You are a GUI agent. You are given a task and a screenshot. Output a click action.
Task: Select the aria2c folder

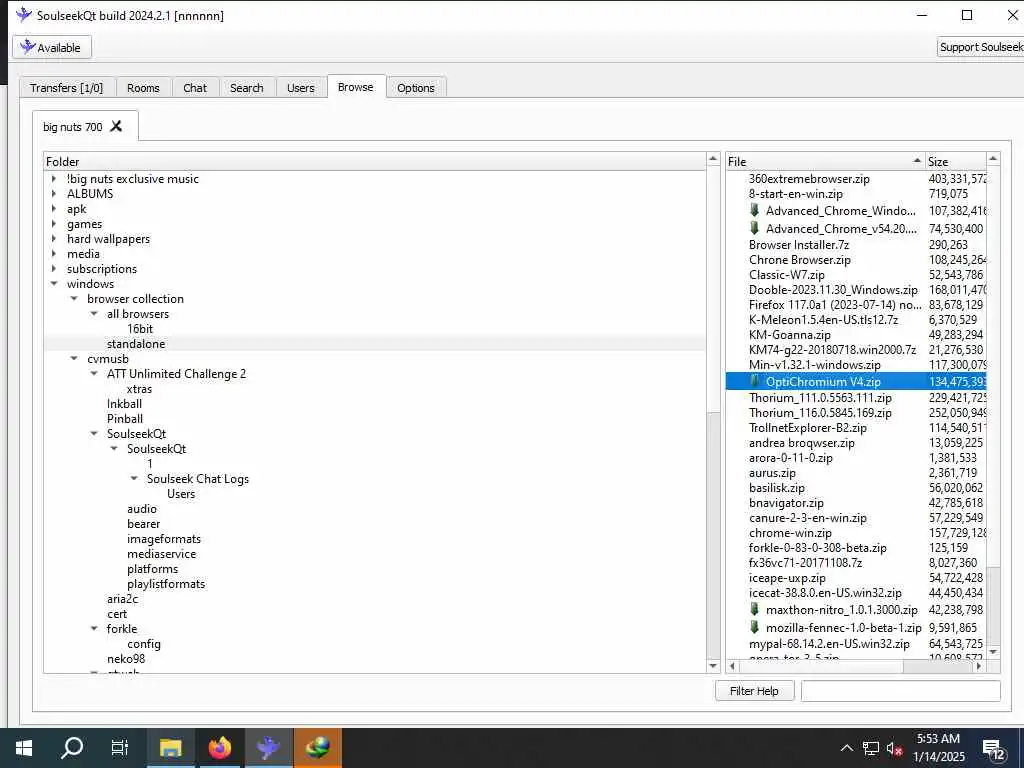(122, 599)
